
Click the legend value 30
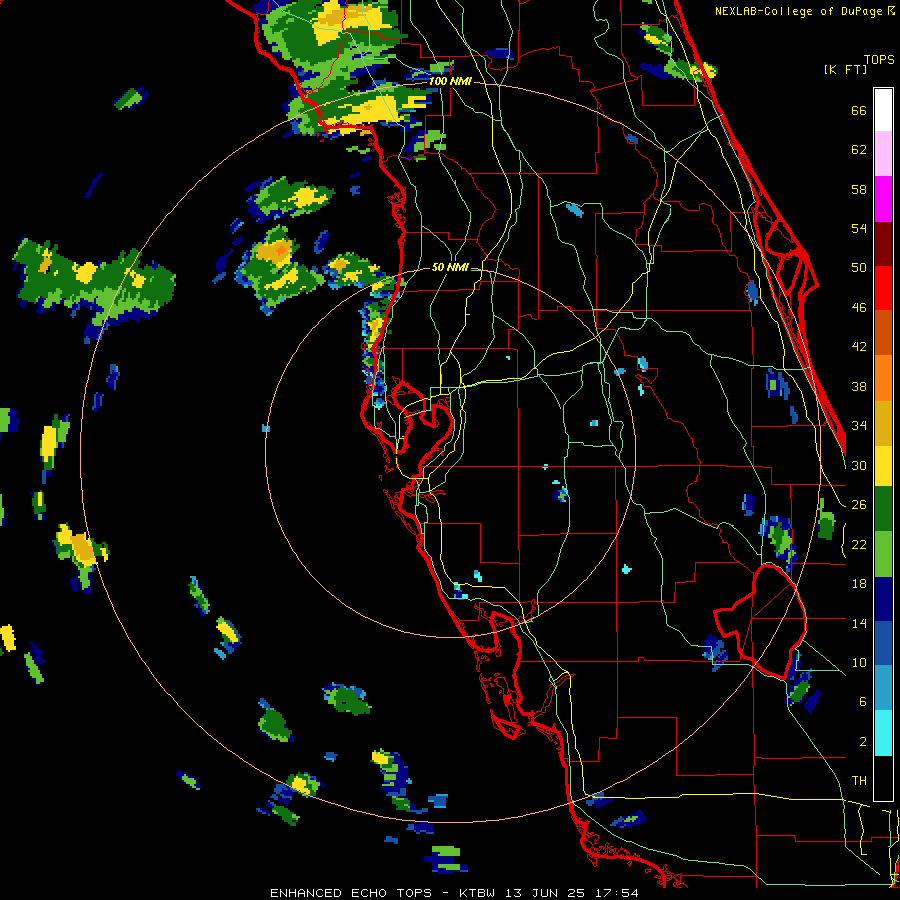859,465
